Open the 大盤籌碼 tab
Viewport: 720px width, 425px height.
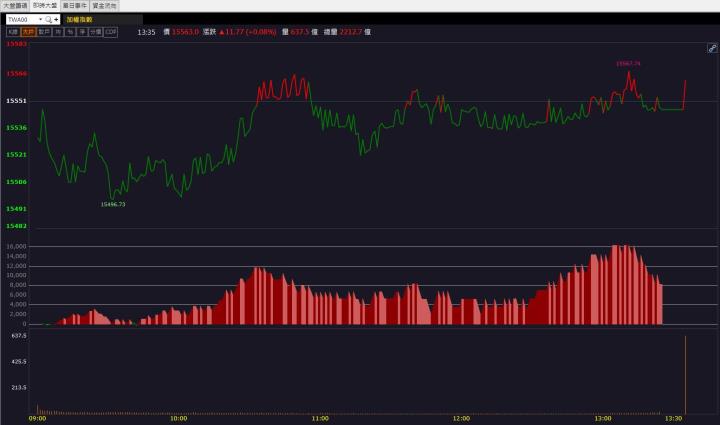pos(15,6)
